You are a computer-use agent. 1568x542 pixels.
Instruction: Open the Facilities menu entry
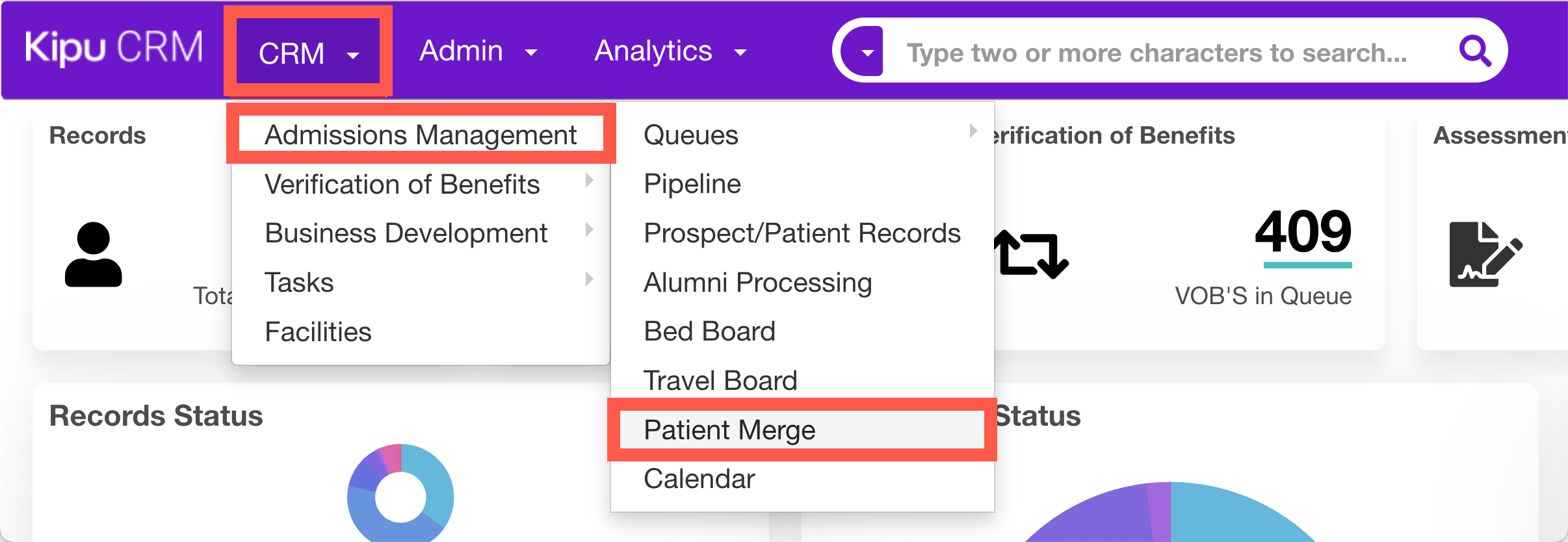point(317,331)
